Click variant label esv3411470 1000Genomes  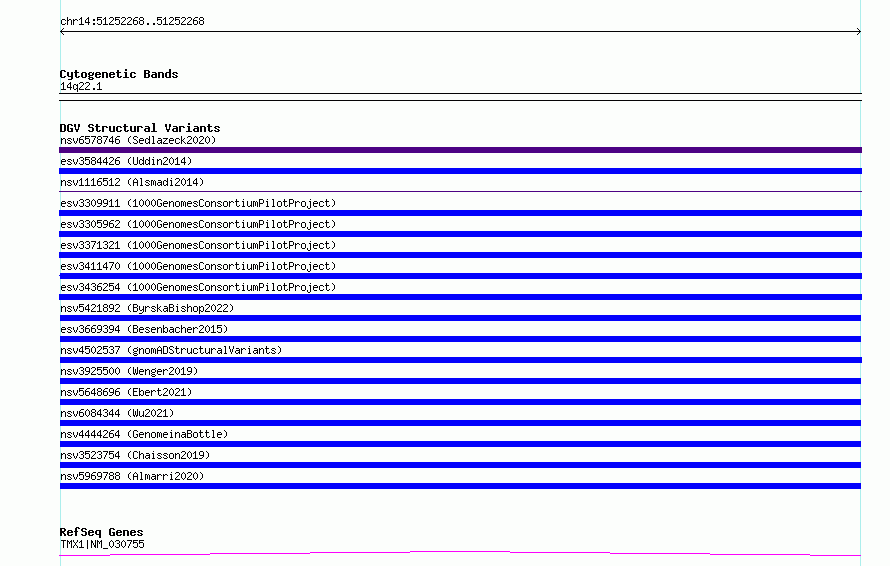pos(198,266)
